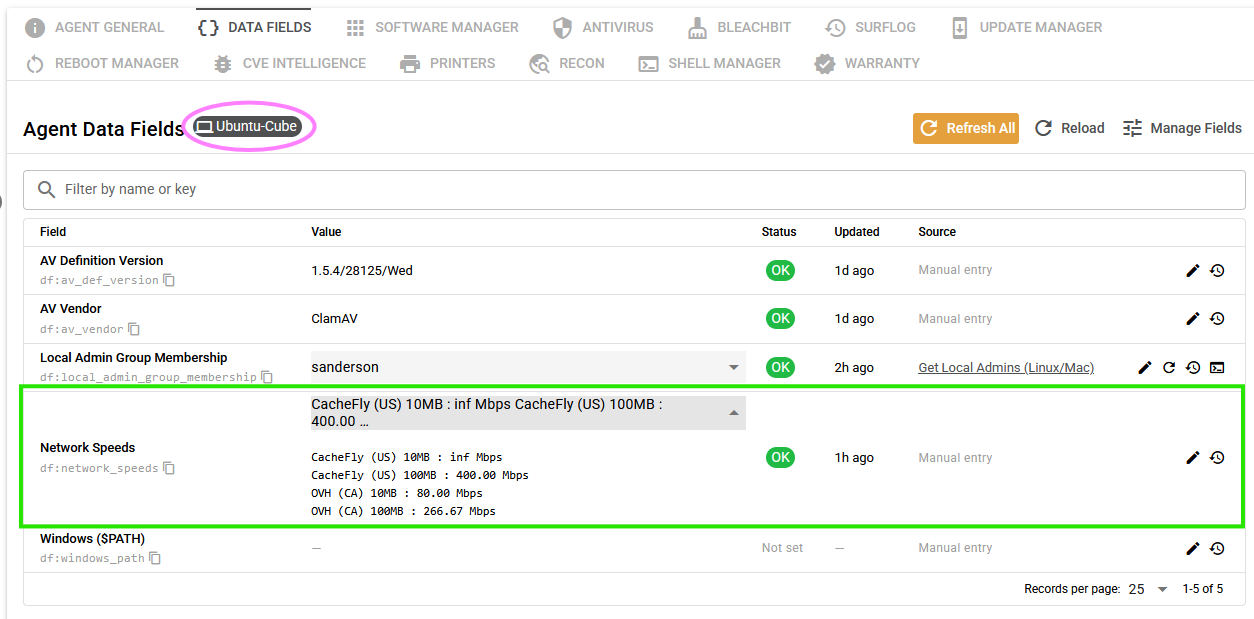Edit Local Admin Group Membership value
Image resolution: width=1254 pixels, height=619 pixels.
pos(1145,368)
